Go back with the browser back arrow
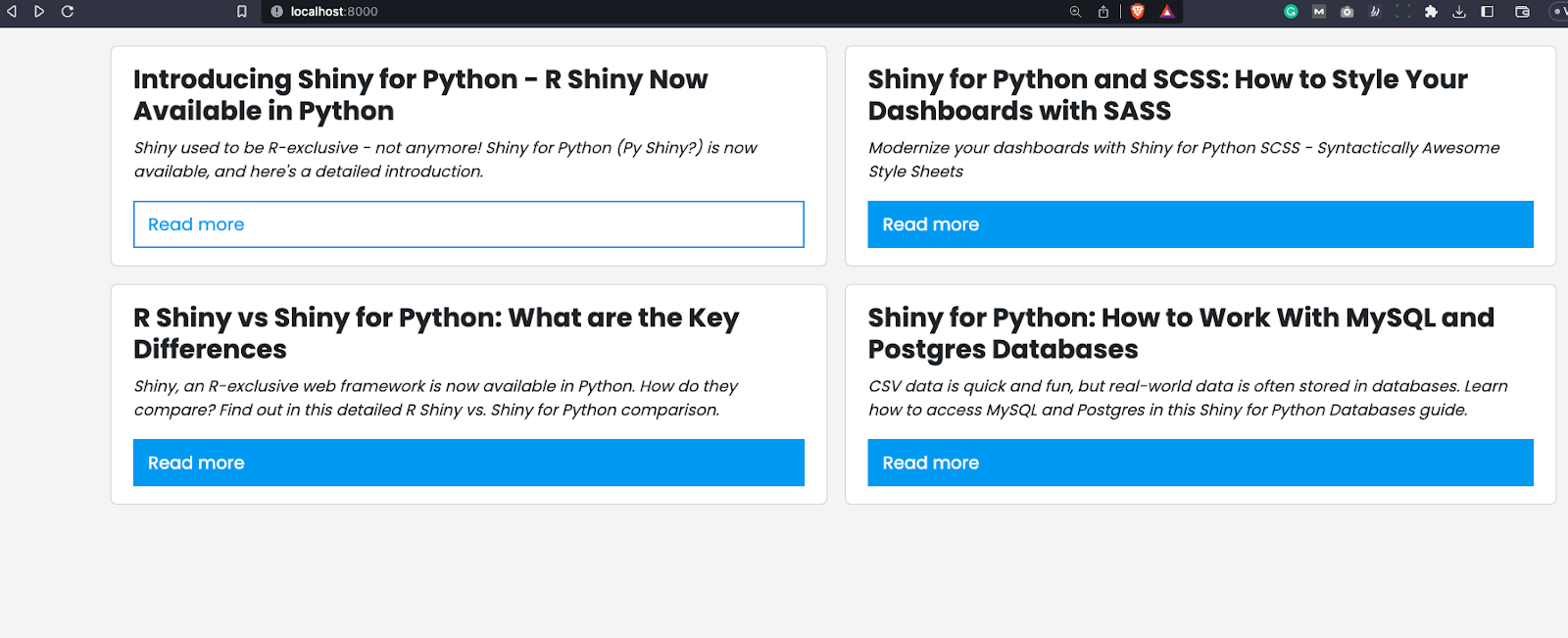The image size is (1568, 638). click(x=12, y=12)
